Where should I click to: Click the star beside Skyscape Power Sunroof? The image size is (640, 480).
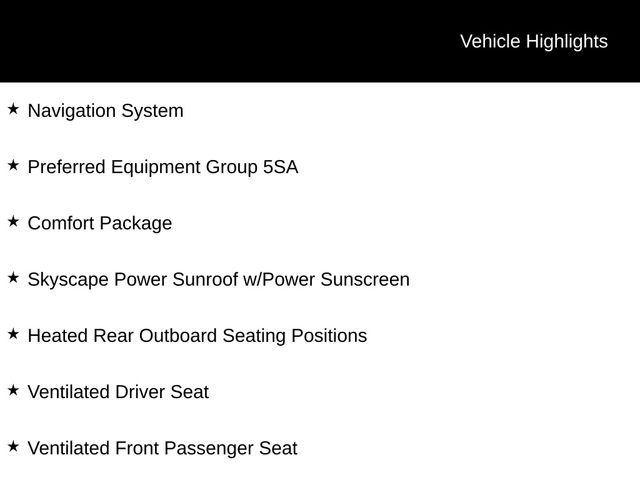pyautogui.click(x=13, y=278)
